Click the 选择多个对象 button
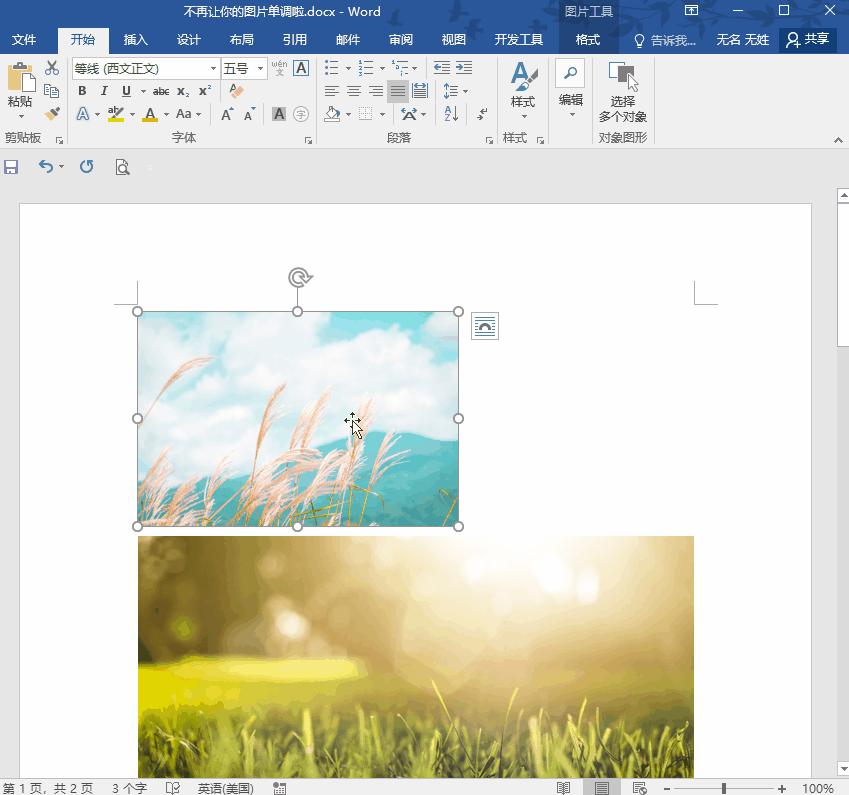 pyautogui.click(x=623, y=92)
